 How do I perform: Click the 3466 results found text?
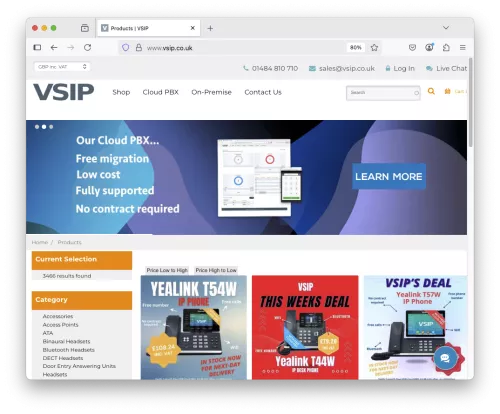tap(67, 276)
